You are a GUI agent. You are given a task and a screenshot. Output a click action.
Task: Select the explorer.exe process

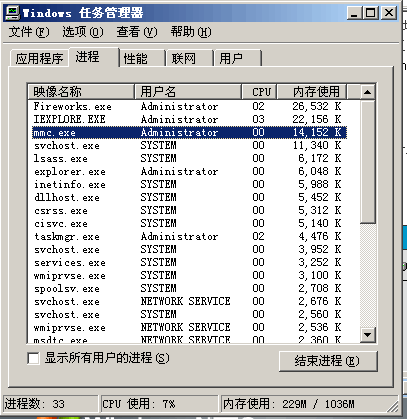pyautogui.click(x=189, y=171)
